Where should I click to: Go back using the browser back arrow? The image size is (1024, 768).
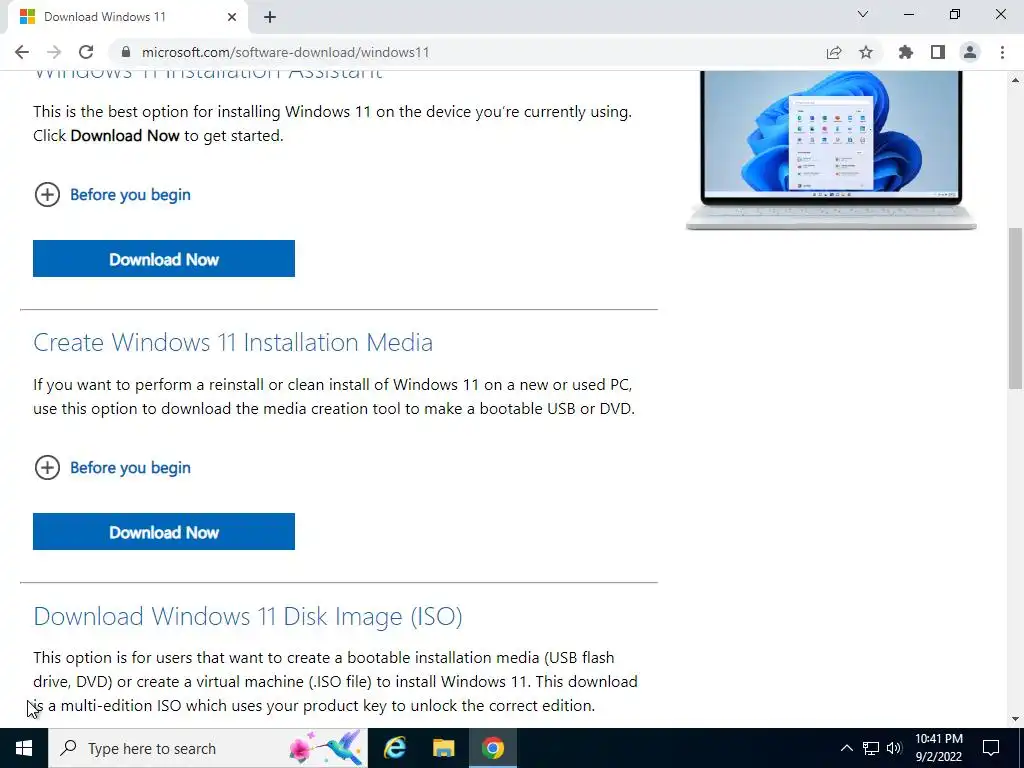(x=22, y=52)
